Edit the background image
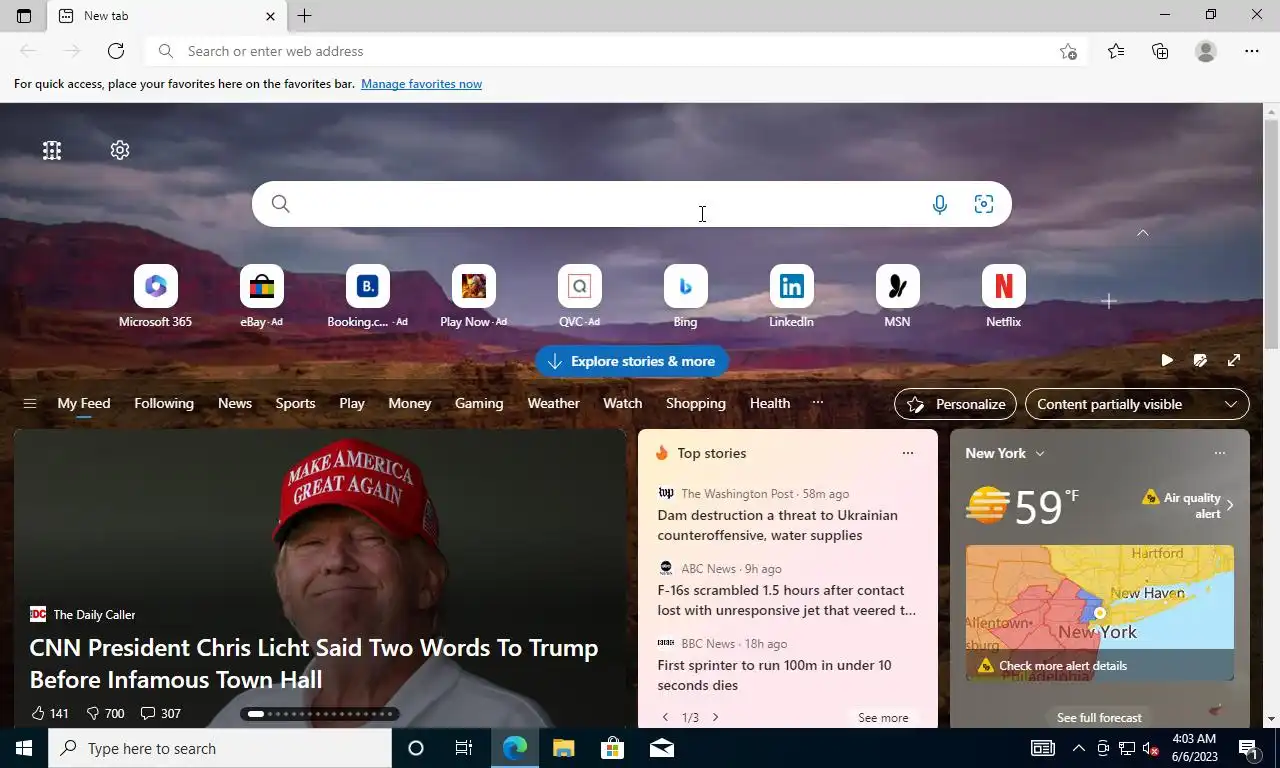 click(1200, 360)
